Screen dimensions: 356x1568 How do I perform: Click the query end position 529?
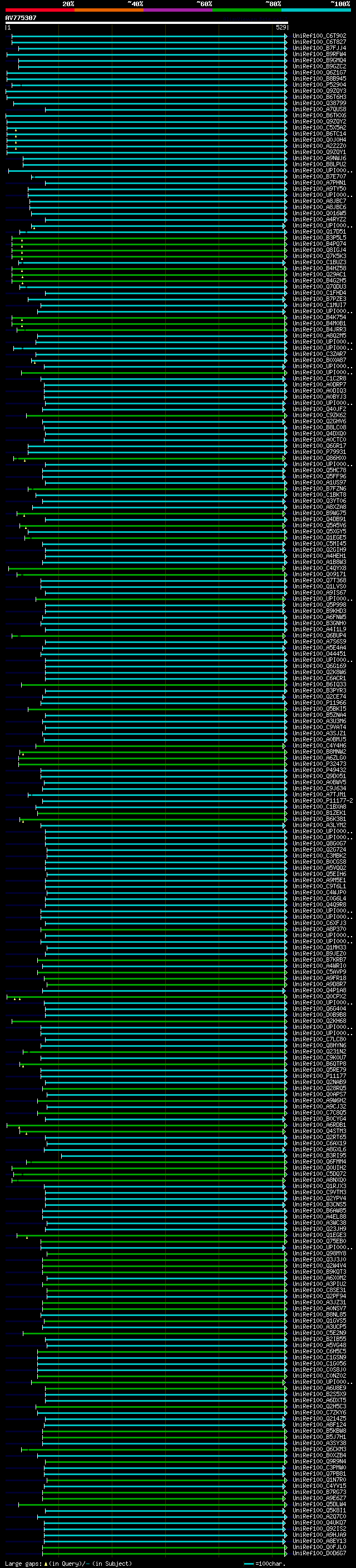280,27
